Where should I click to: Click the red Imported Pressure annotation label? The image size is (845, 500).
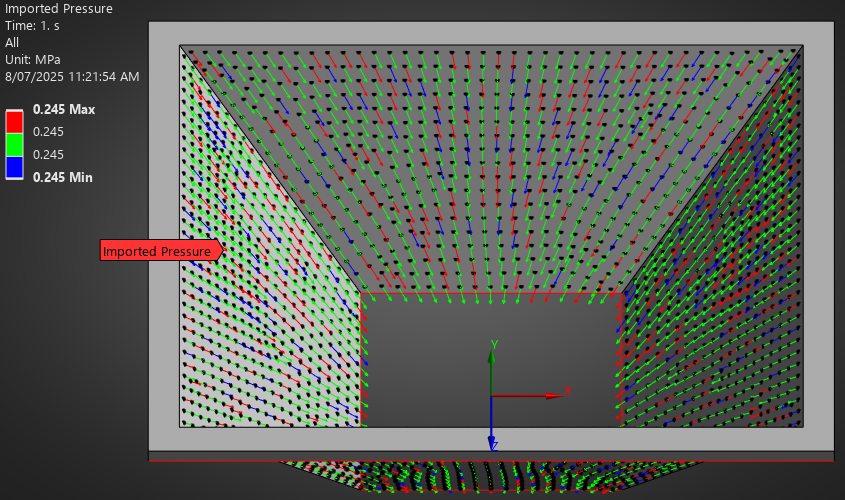click(x=161, y=251)
